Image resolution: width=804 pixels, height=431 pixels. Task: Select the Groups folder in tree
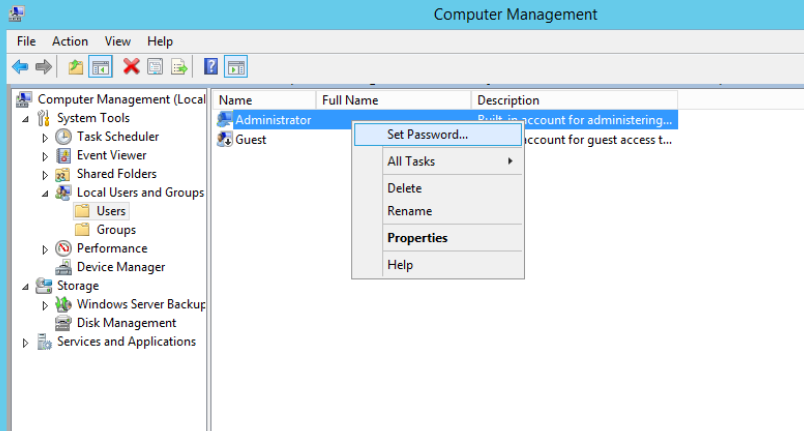(116, 230)
